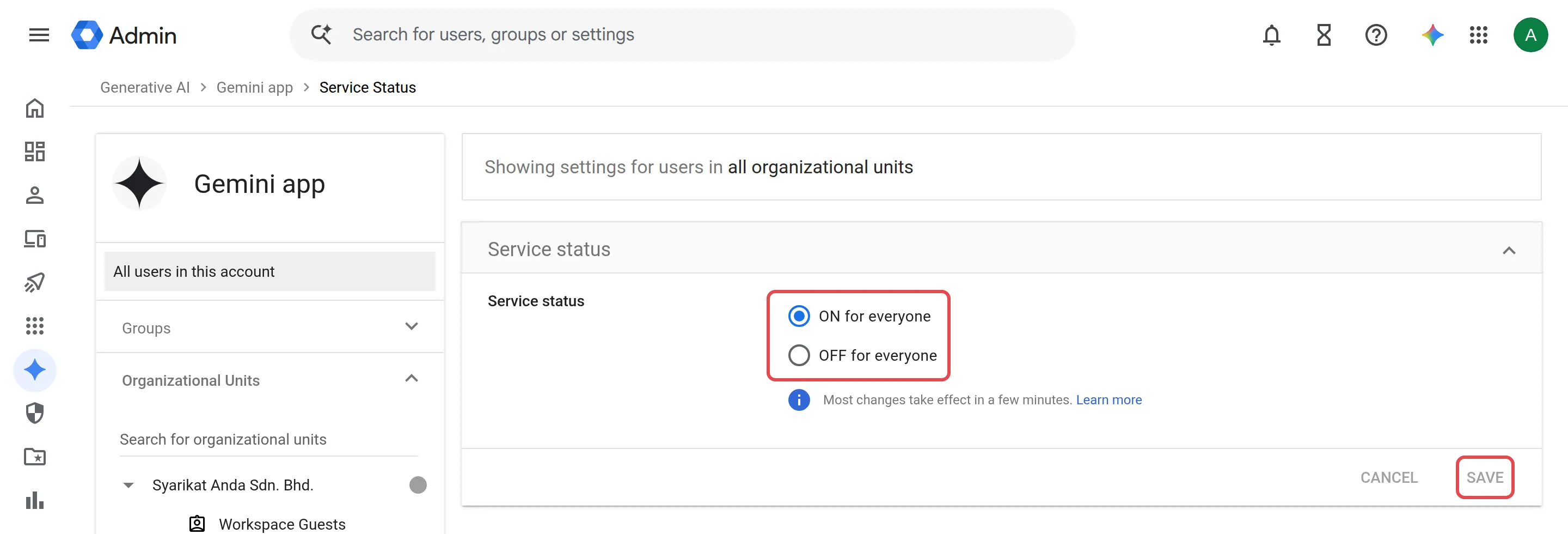Go to Home in the sidebar
1568x534 pixels.
(35, 108)
